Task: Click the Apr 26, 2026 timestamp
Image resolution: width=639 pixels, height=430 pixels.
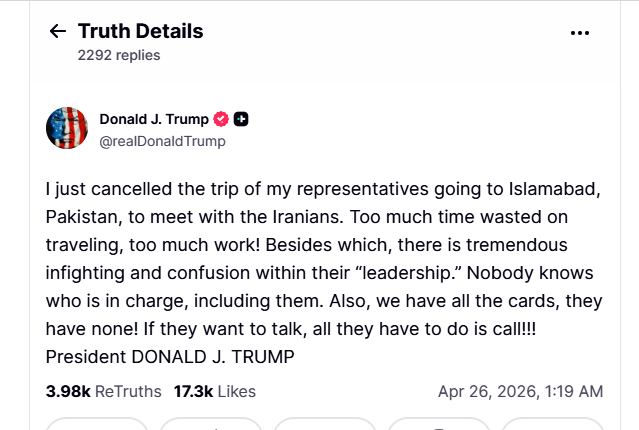Action: click(520, 391)
